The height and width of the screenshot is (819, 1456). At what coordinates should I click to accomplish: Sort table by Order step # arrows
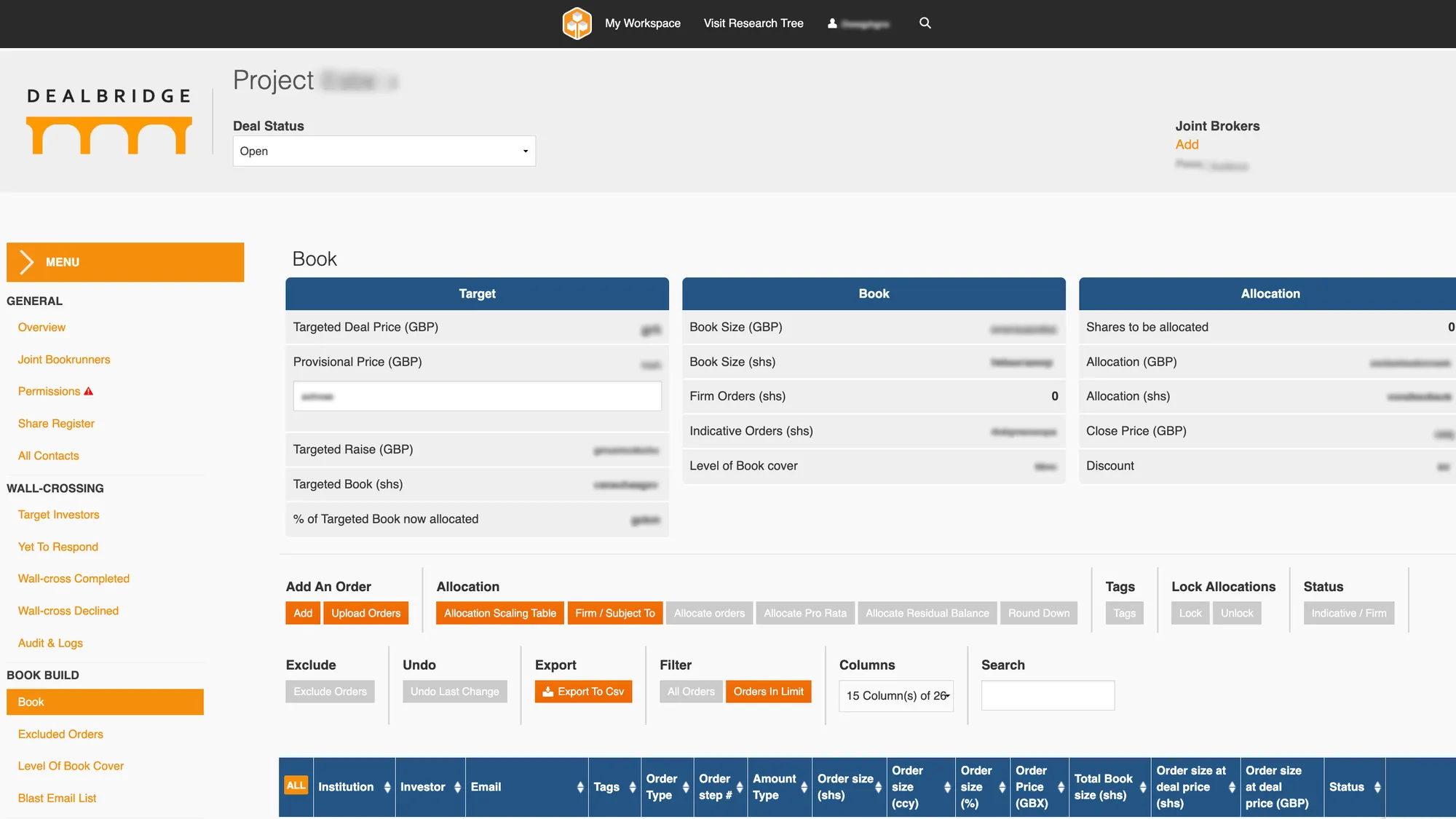coord(740,787)
